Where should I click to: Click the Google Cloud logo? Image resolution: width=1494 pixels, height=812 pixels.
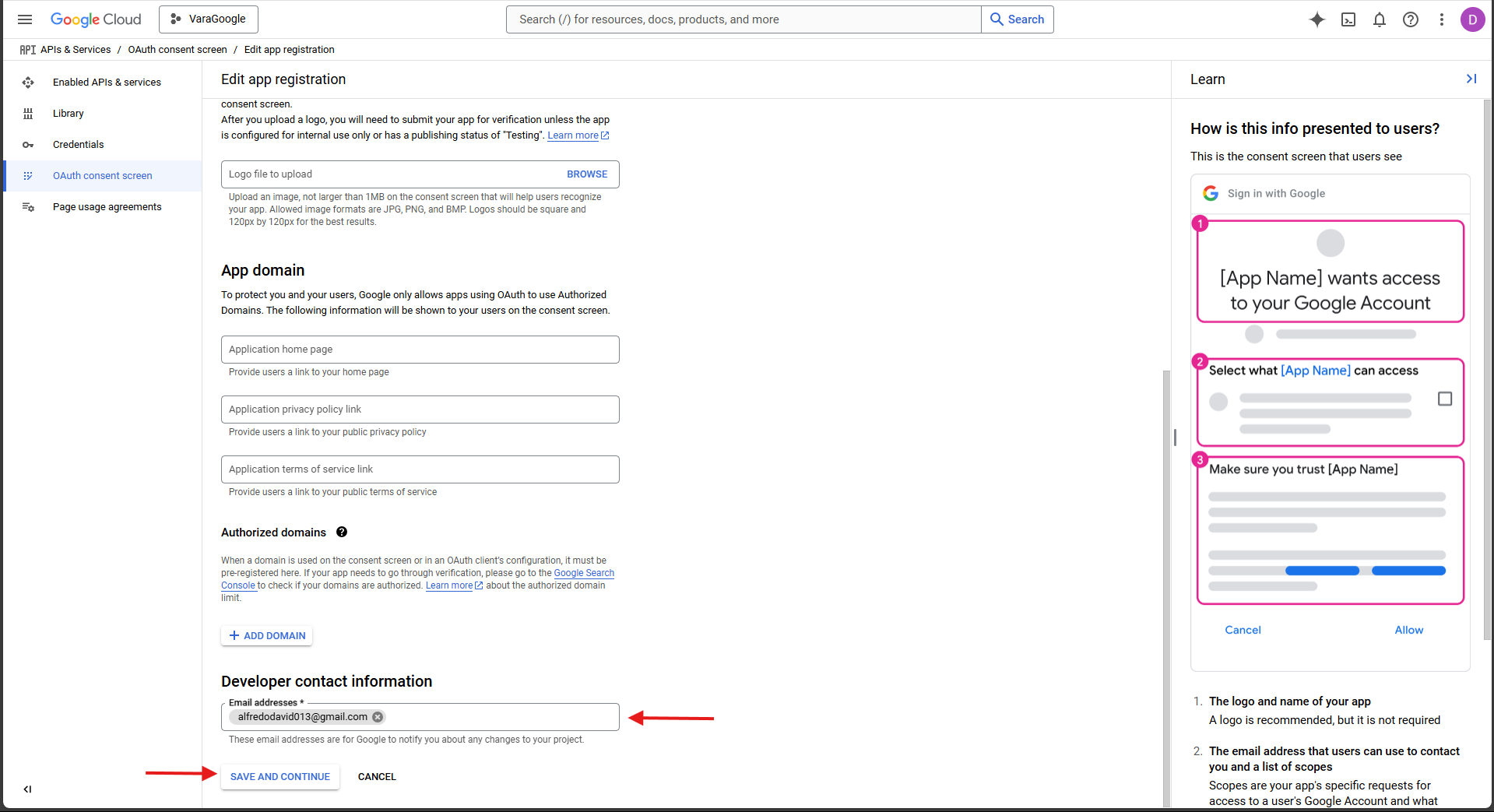point(96,19)
